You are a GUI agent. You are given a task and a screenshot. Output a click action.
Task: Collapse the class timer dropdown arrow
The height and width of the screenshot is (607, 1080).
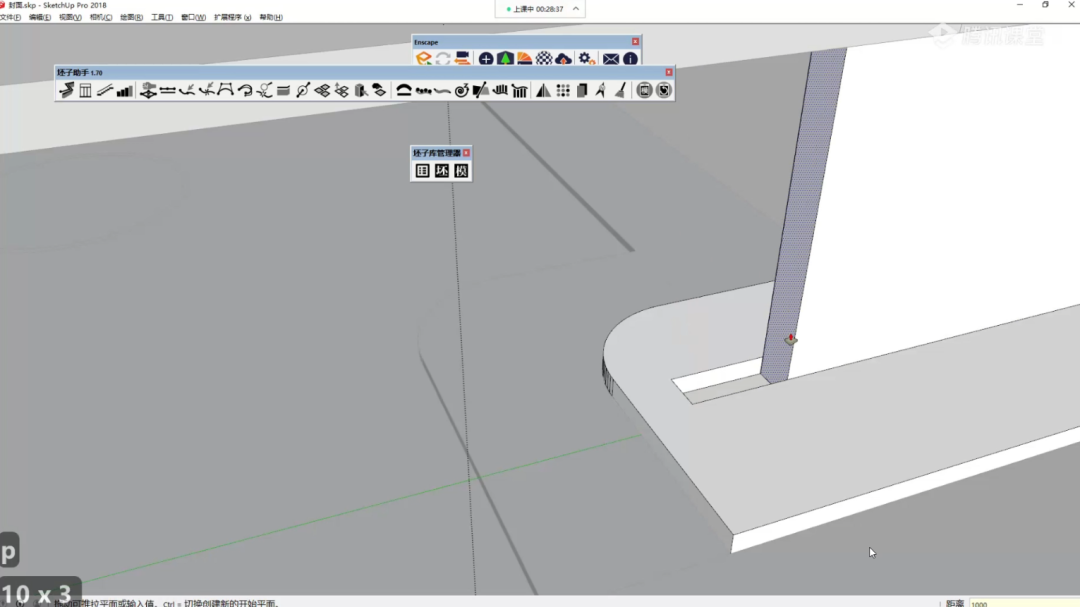point(576,9)
